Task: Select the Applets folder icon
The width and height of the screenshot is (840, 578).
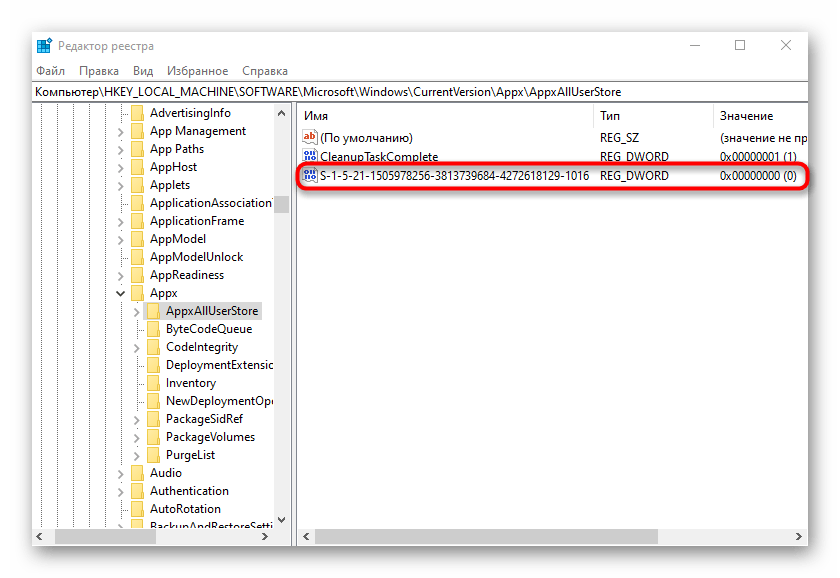Action: 138,185
